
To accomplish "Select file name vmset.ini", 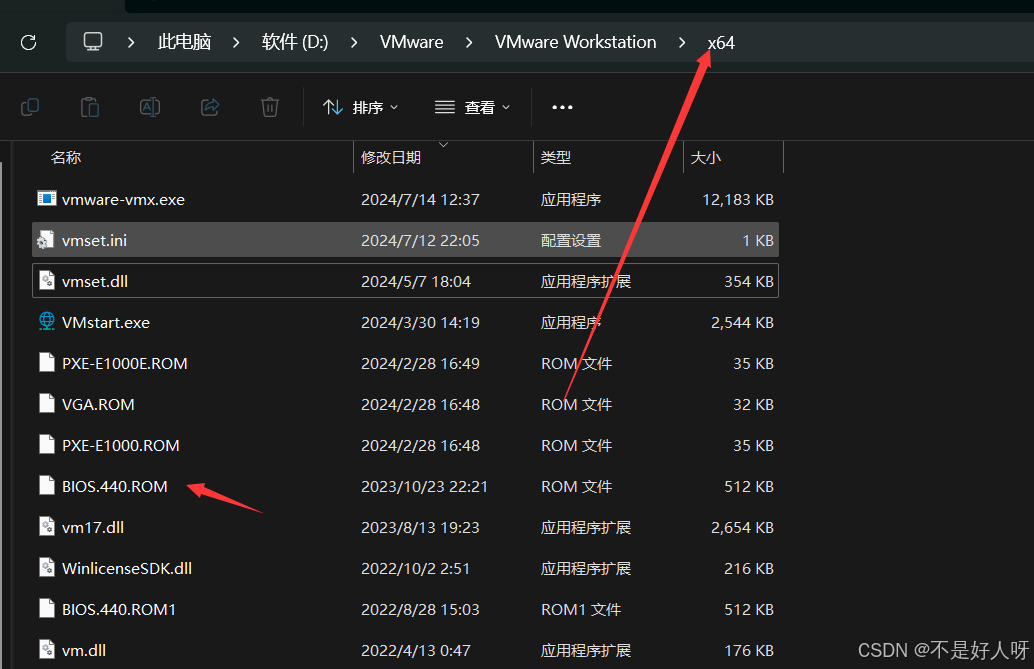I will (x=94, y=240).
